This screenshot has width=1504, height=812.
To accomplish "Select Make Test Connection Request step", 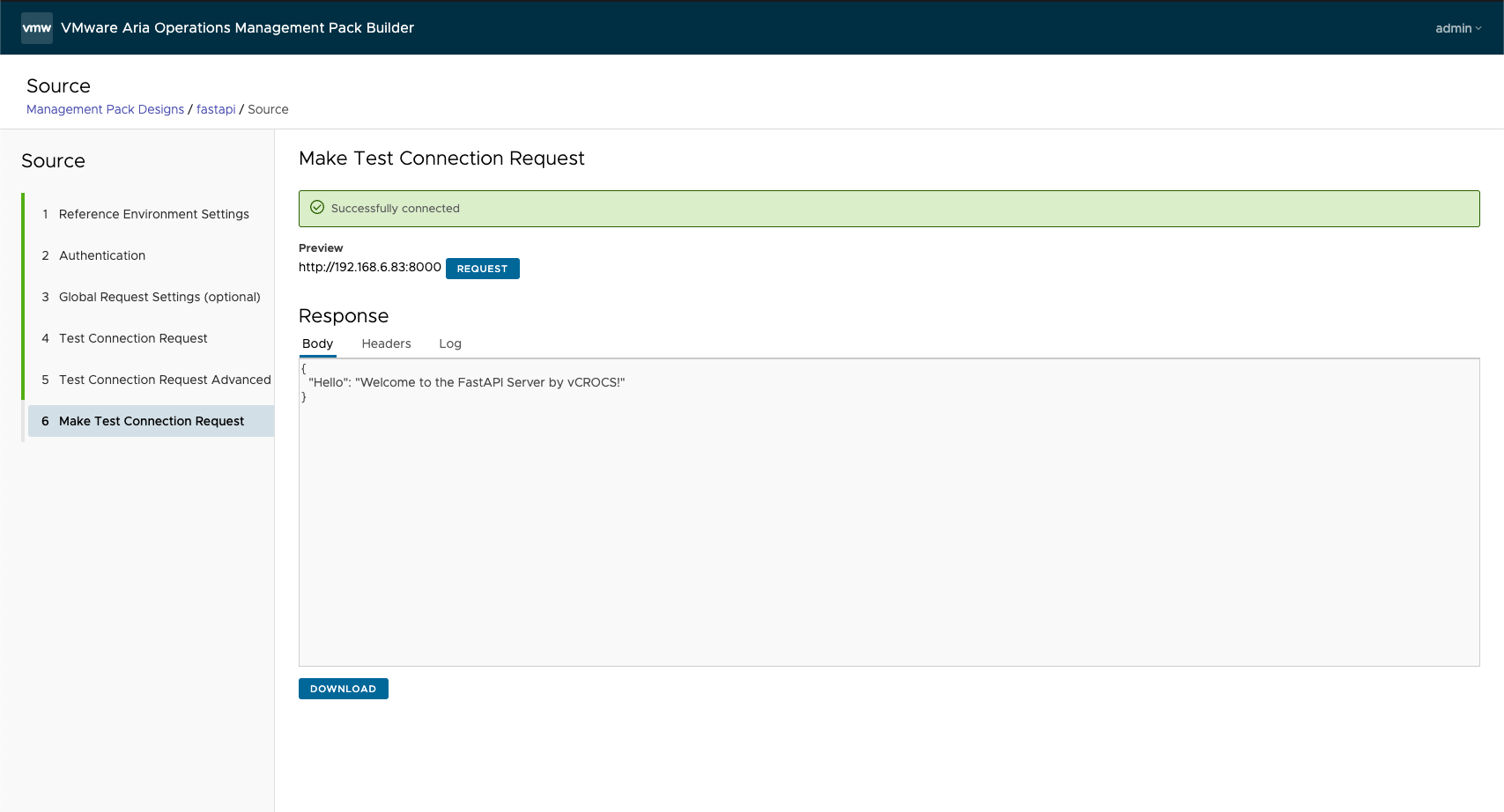I will coord(152,421).
